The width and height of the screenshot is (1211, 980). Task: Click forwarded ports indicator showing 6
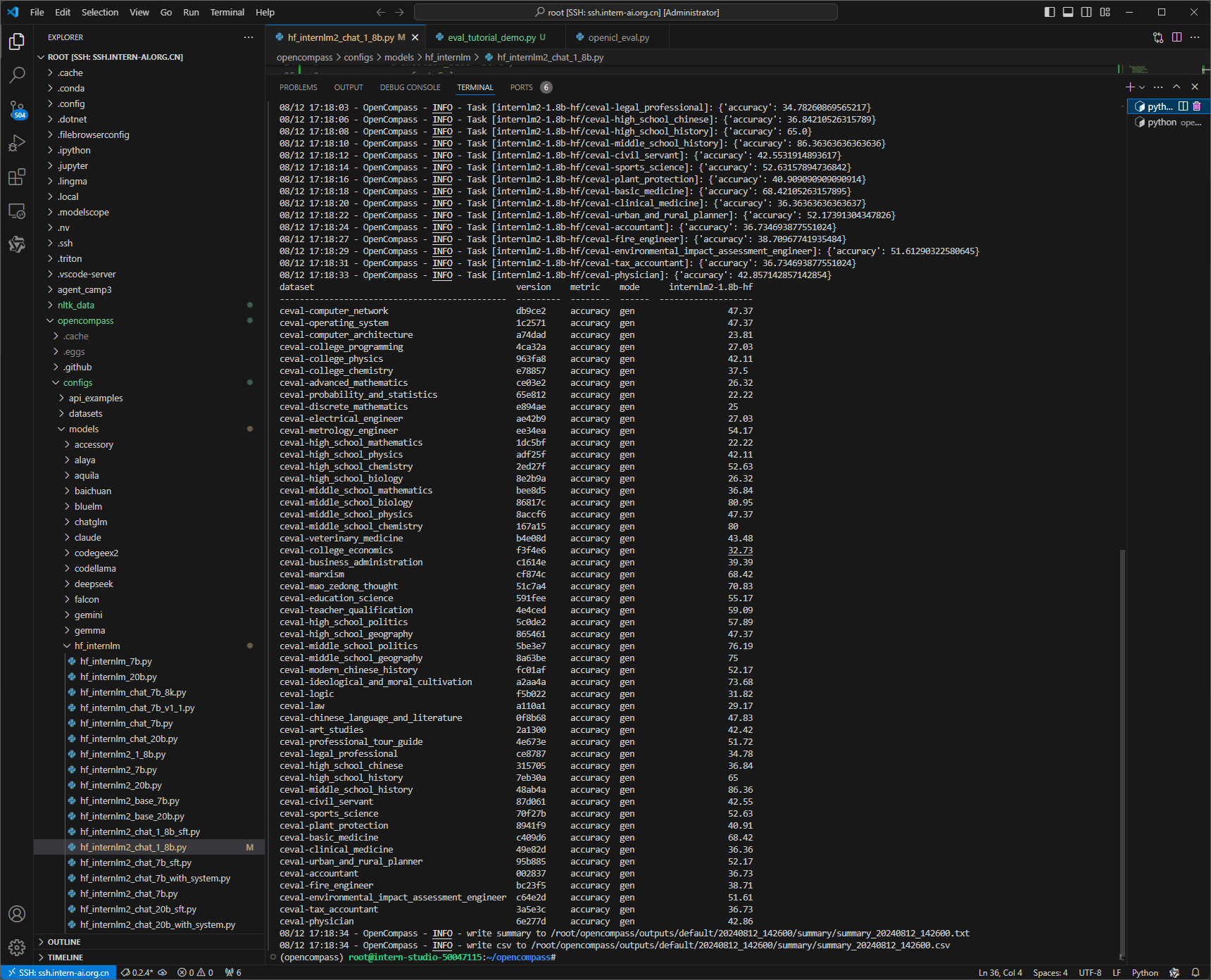pos(233,973)
